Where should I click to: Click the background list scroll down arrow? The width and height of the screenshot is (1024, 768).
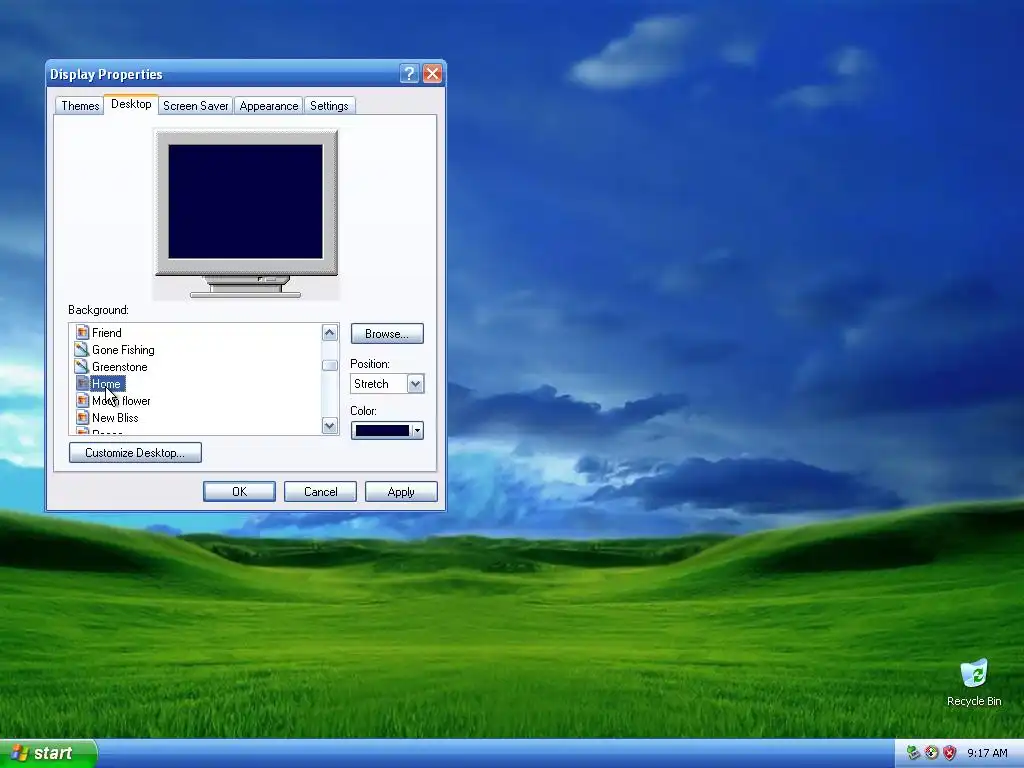coord(330,426)
